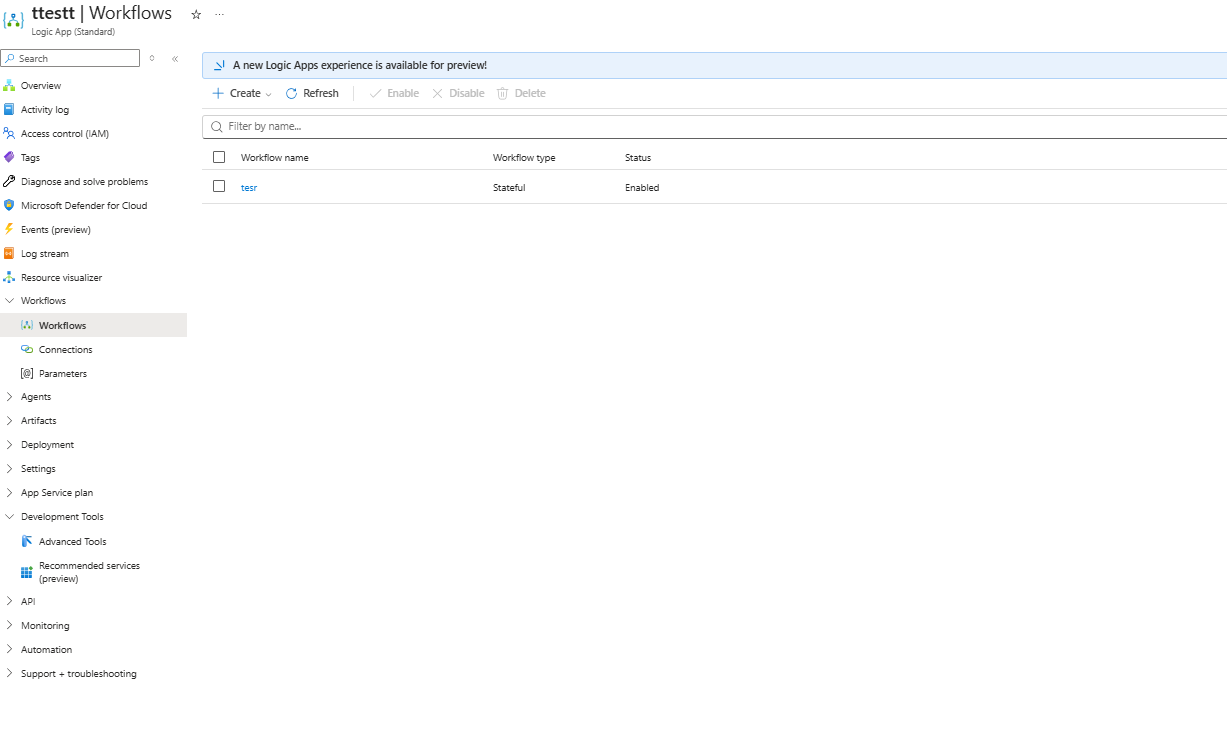Click the Stateful cell for tesr
Viewport: 1227px width, 740px height.
pos(509,188)
